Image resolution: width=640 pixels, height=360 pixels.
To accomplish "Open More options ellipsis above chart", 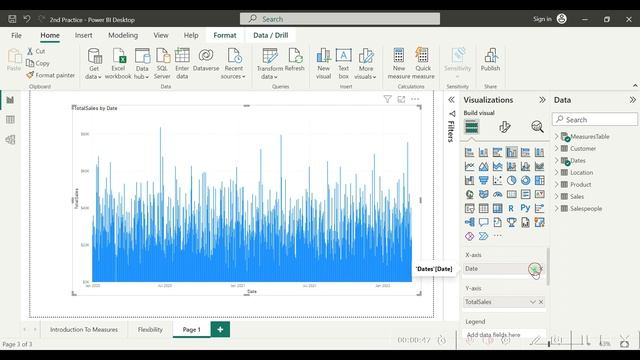I will coord(415,99).
